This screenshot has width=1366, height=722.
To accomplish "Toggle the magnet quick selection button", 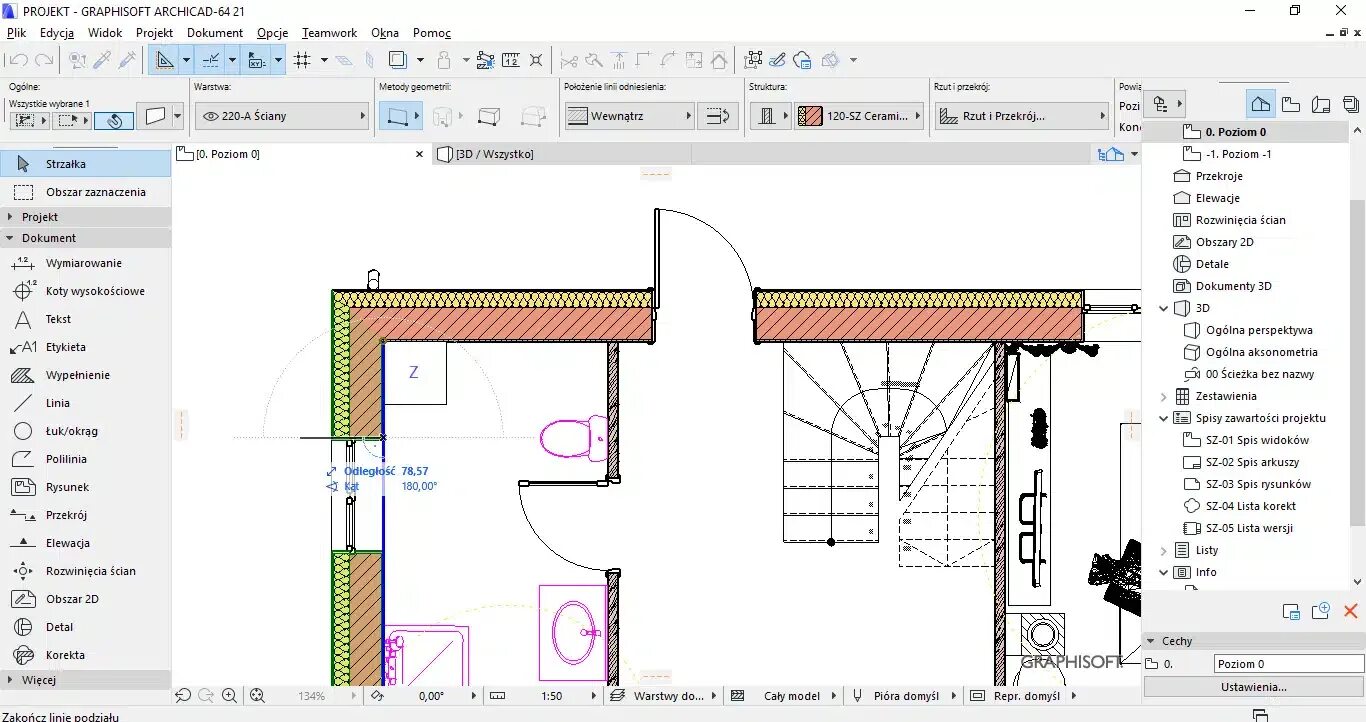I will pyautogui.click(x=114, y=120).
